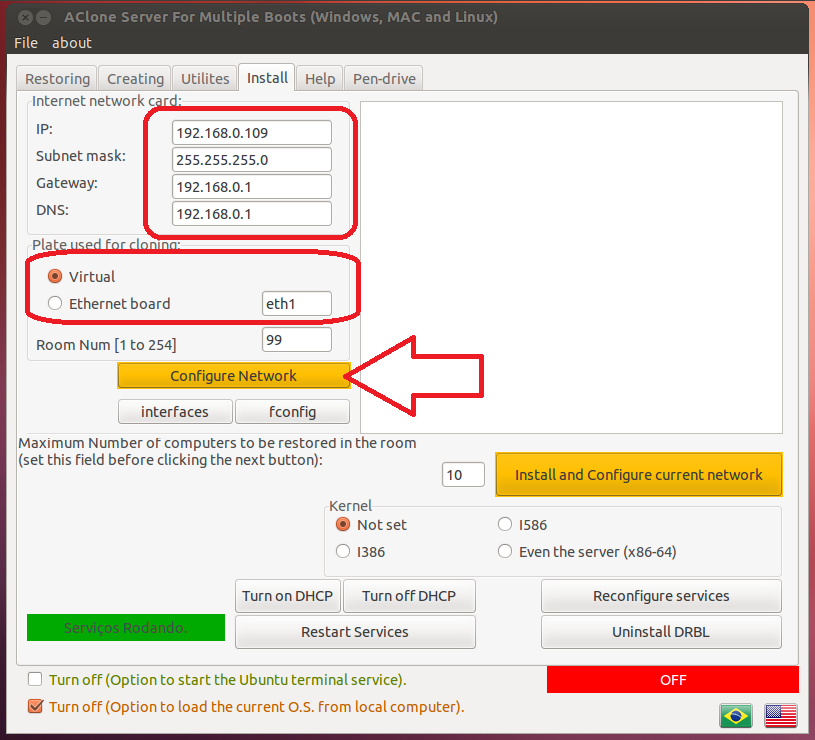Minimize the AClone Server window
Screen dimensions: 815x740
pyautogui.click(x=44, y=18)
